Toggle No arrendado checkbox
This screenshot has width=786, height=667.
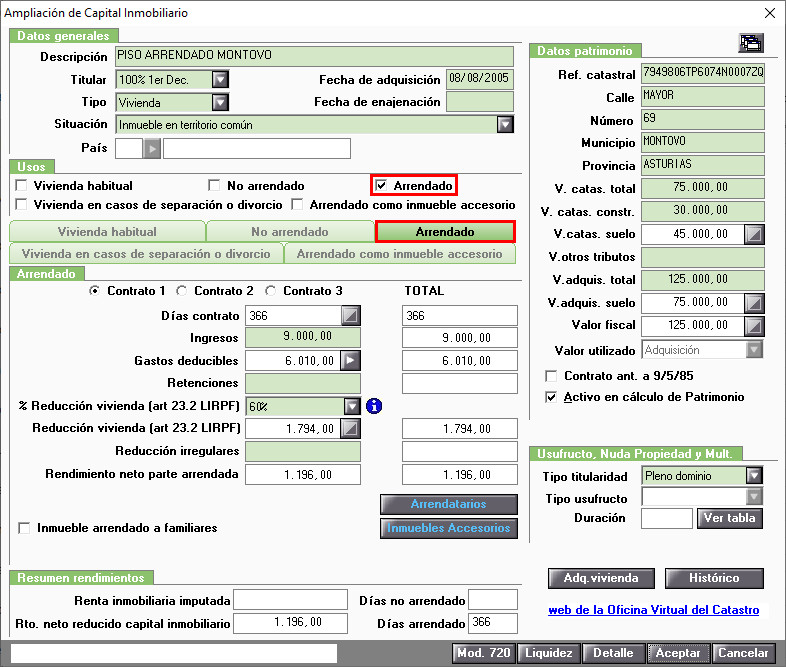tap(214, 185)
